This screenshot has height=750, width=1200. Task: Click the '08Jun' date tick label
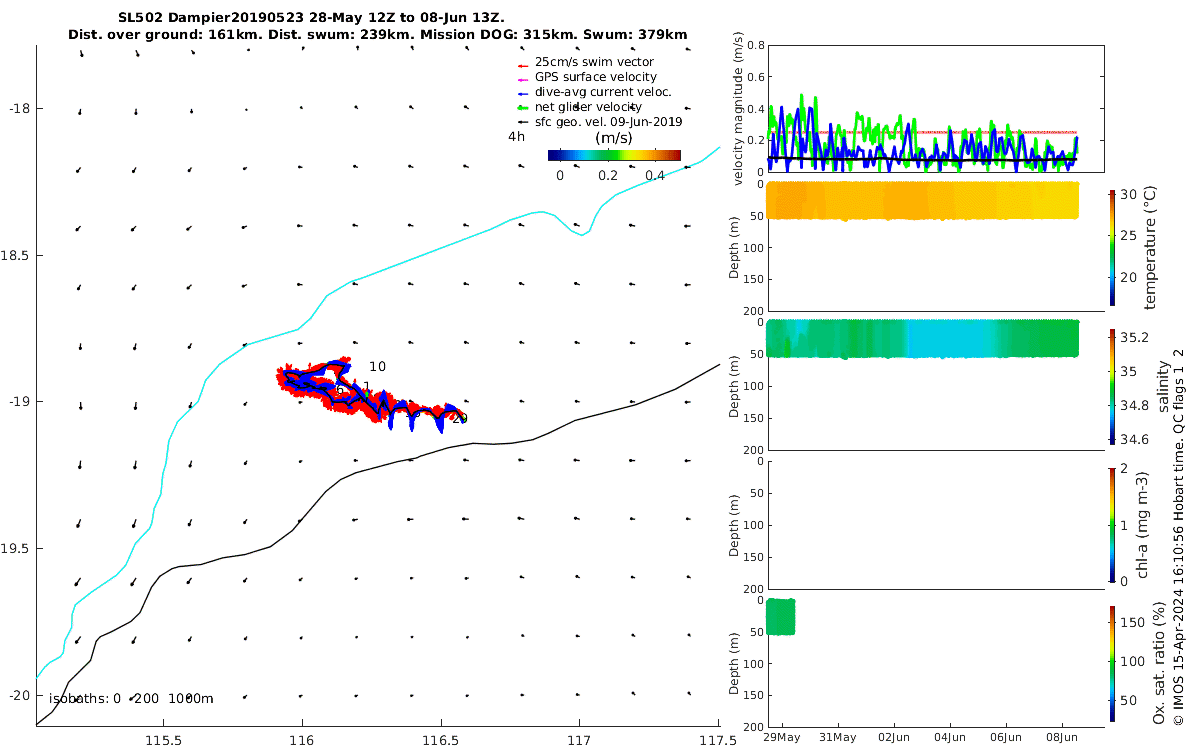(1062, 737)
